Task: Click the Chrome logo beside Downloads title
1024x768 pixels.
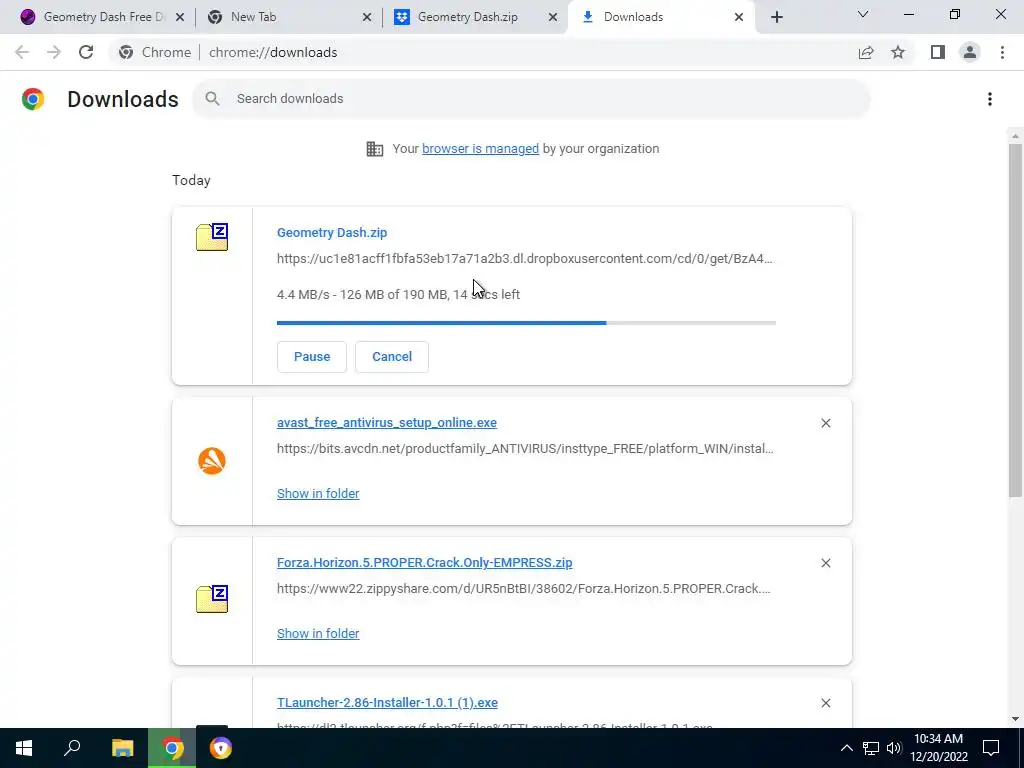Action: pyautogui.click(x=33, y=99)
